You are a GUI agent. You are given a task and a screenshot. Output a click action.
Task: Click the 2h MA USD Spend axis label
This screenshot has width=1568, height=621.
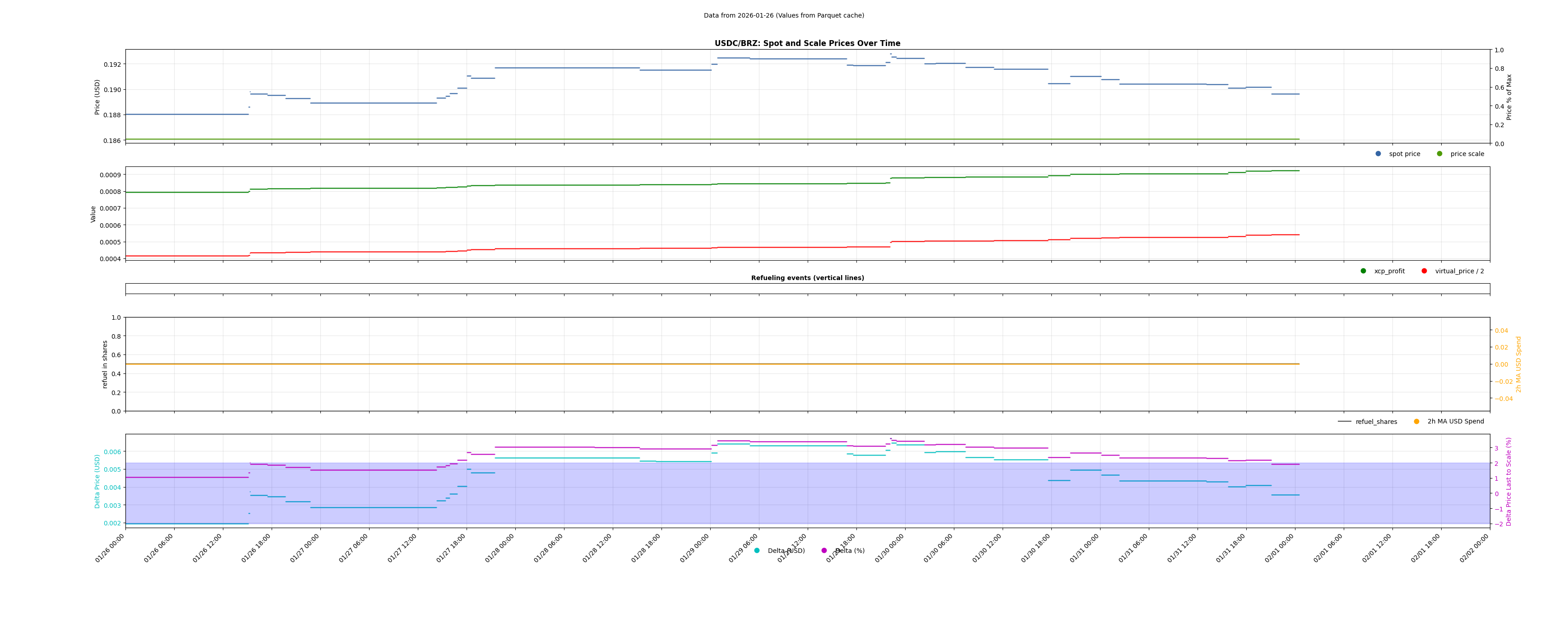(x=1518, y=364)
